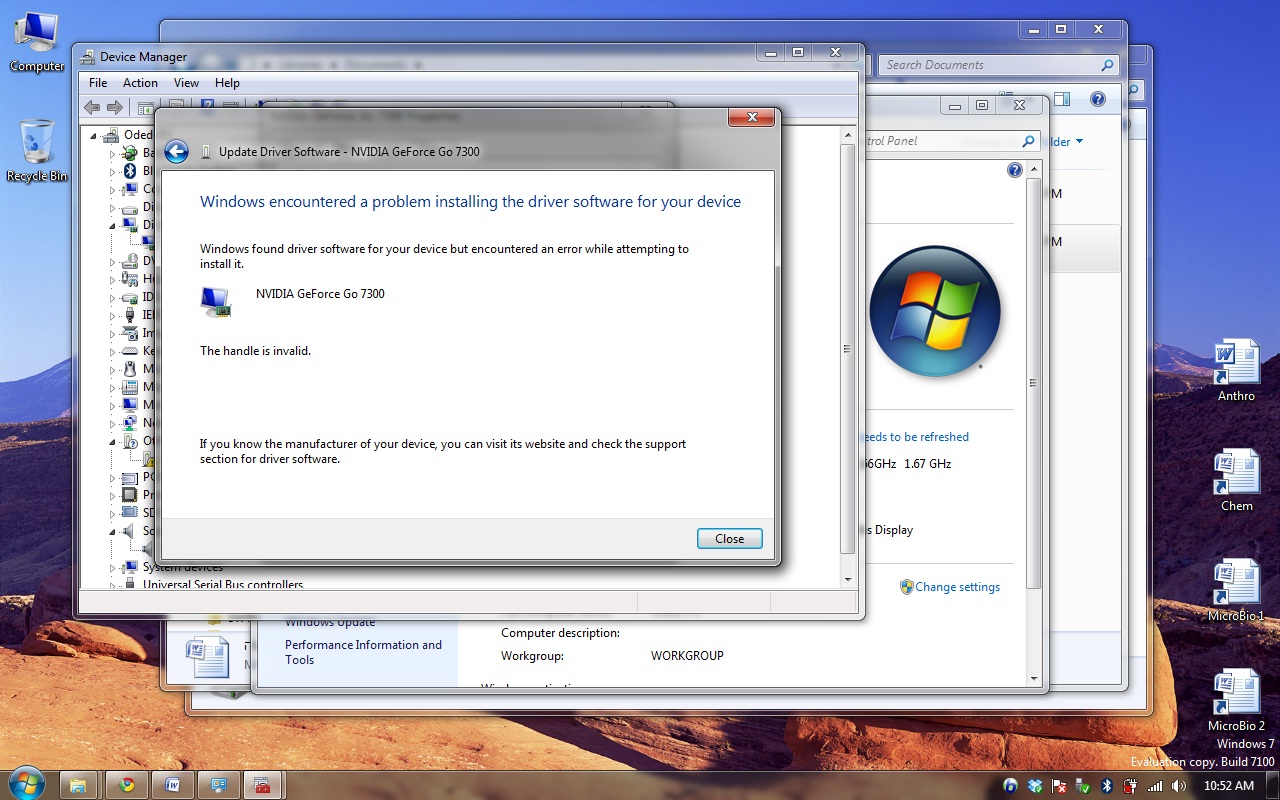Screen dimensions: 1280x800
Task: Expand the Bluetooth device category node
Action: click(113, 171)
